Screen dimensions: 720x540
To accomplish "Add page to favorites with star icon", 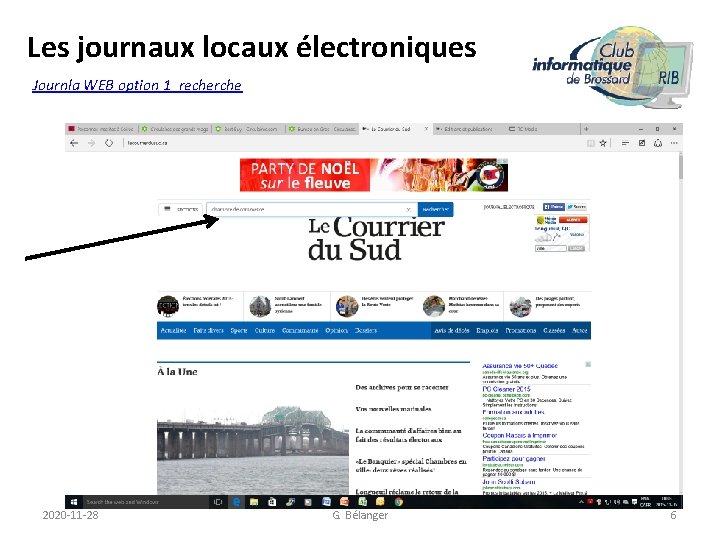I will point(603,143).
